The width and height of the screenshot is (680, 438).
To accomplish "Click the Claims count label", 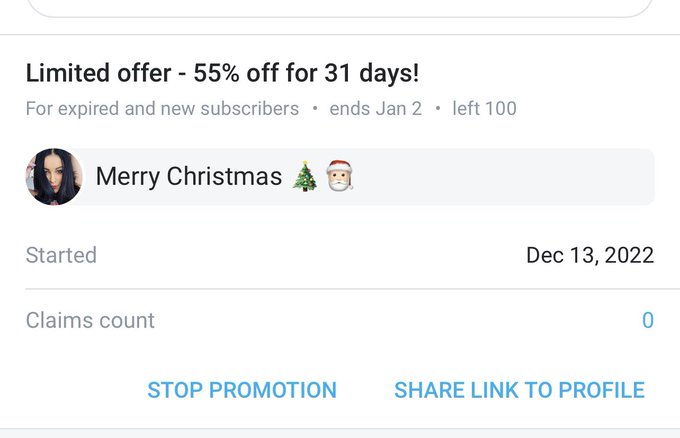I will tap(90, 320).
